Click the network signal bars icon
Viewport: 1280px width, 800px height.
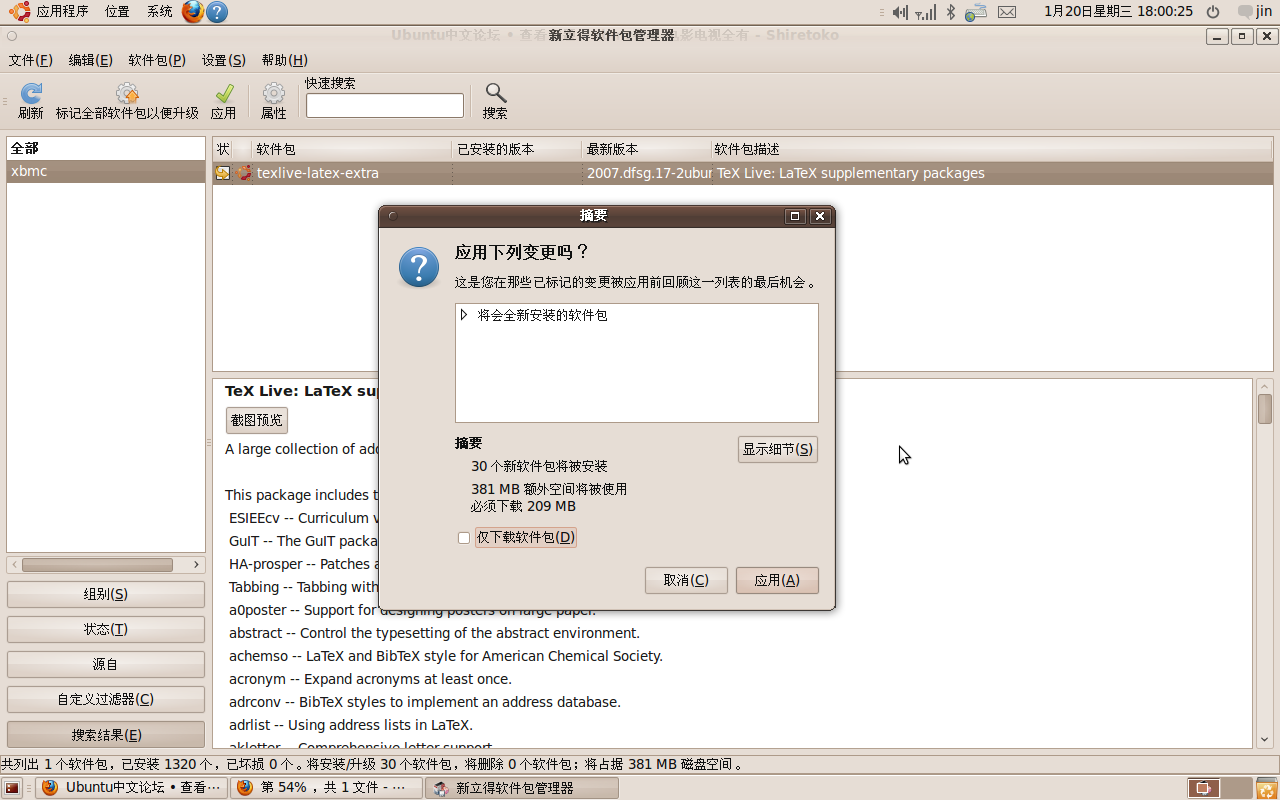click(x=926, y=12)
